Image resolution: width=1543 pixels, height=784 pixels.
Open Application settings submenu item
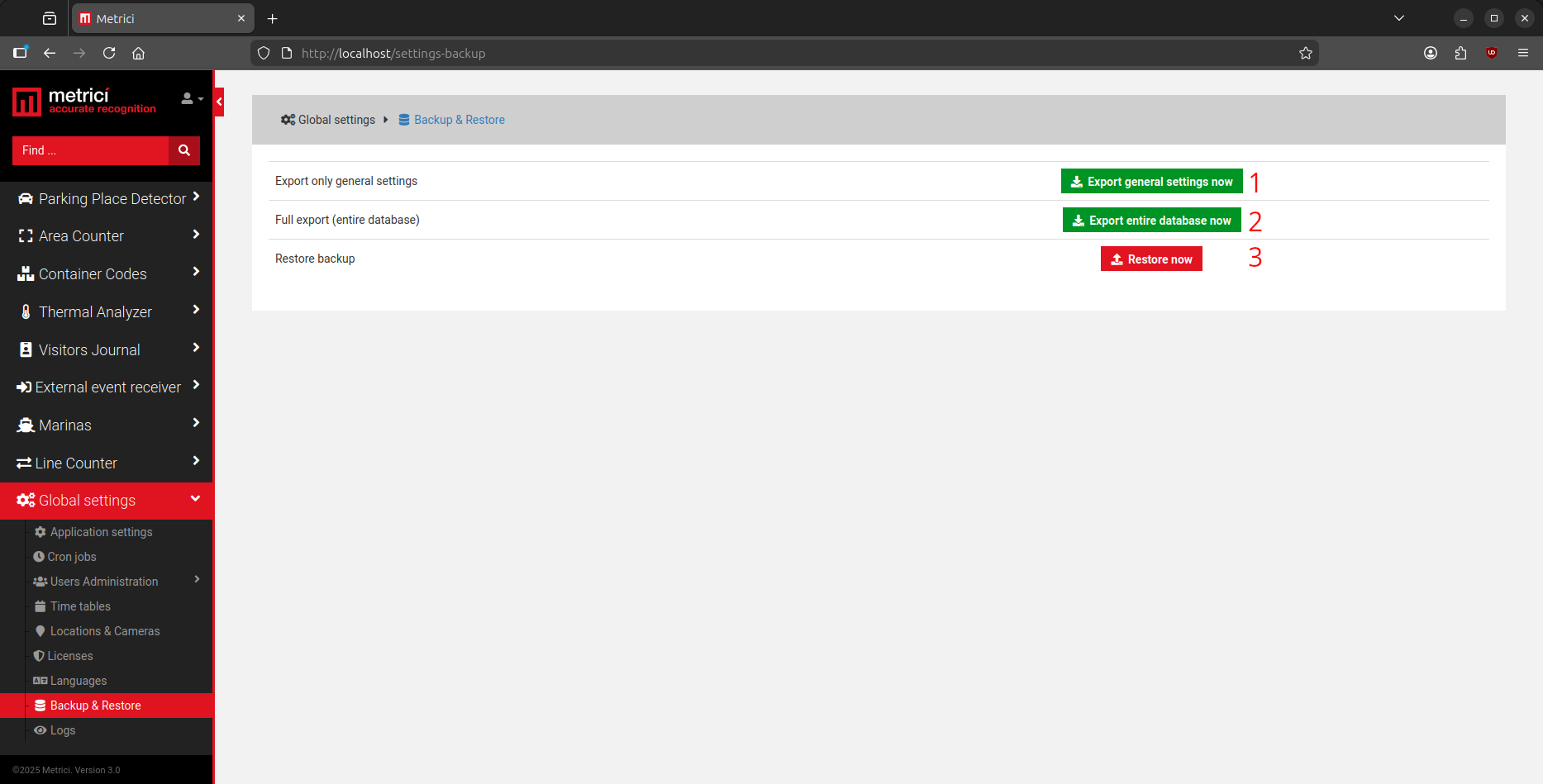pyautogui.click(x=101, y=532)
